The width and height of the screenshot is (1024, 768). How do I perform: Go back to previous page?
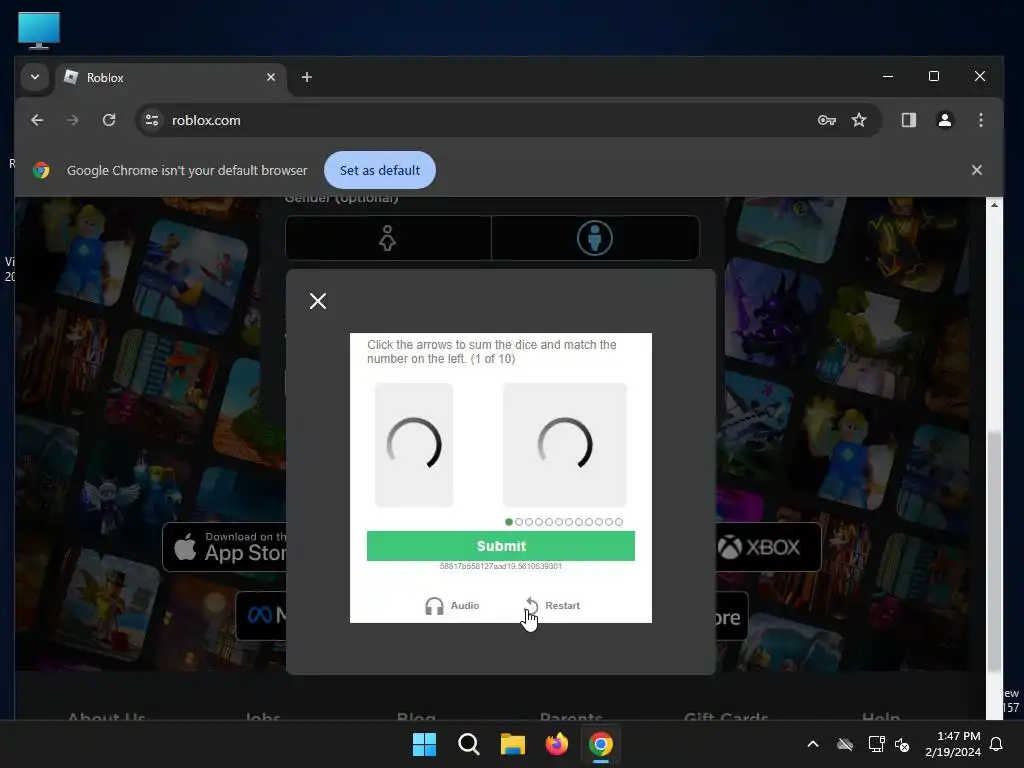click(37, 120)
